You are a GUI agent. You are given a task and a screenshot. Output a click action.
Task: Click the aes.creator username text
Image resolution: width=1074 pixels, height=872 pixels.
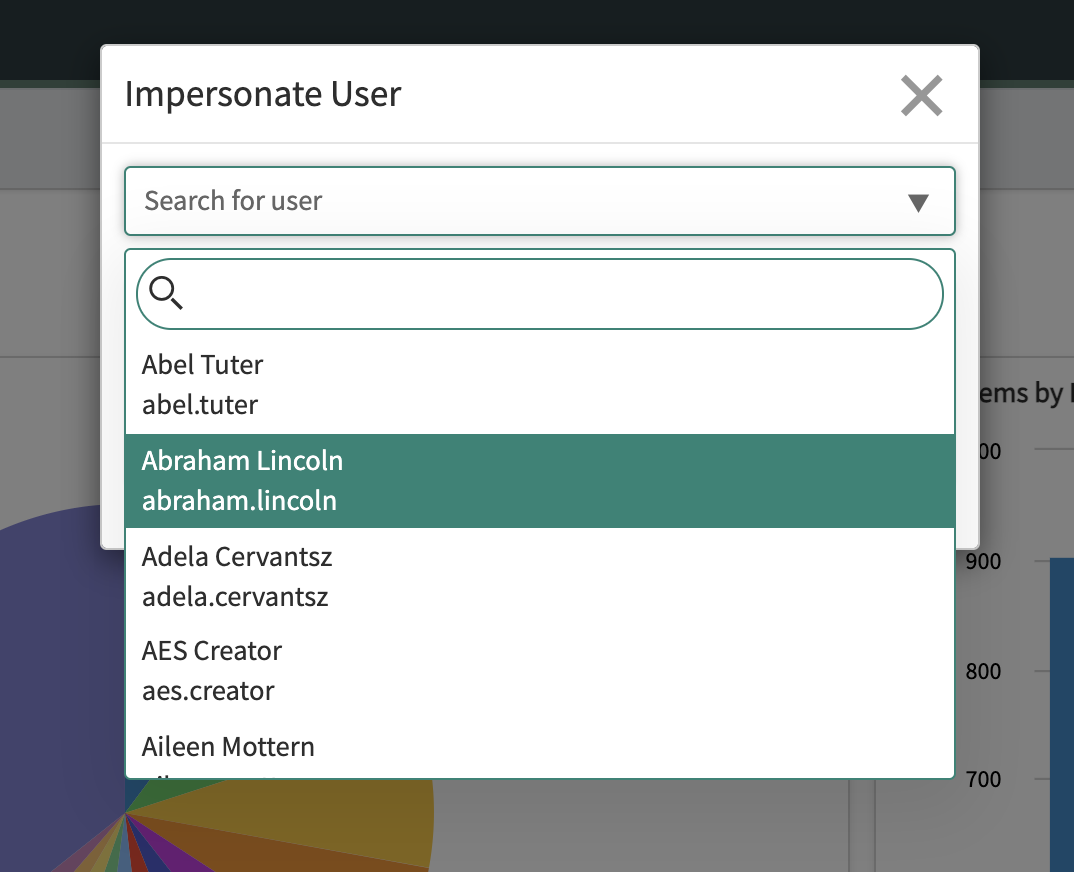coord(207,690)
